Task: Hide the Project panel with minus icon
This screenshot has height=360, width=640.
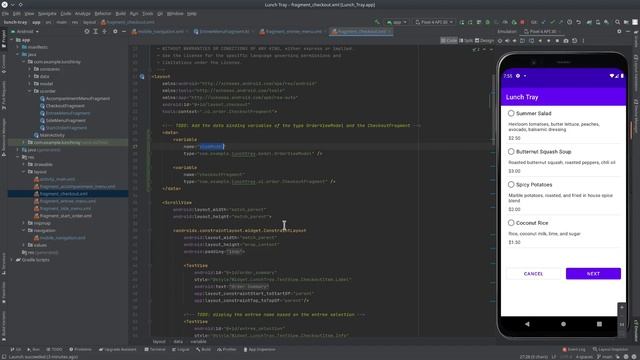Action: coord(124,31)
